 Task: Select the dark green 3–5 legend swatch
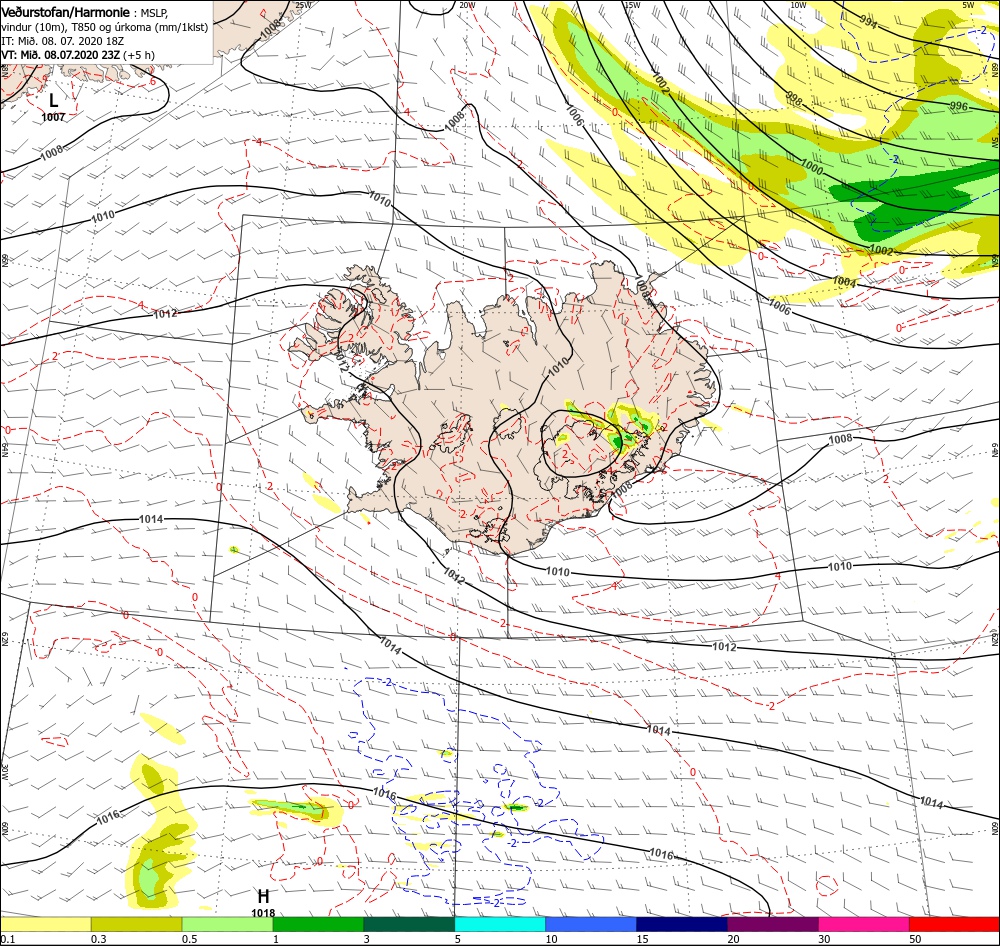[409, 924]
